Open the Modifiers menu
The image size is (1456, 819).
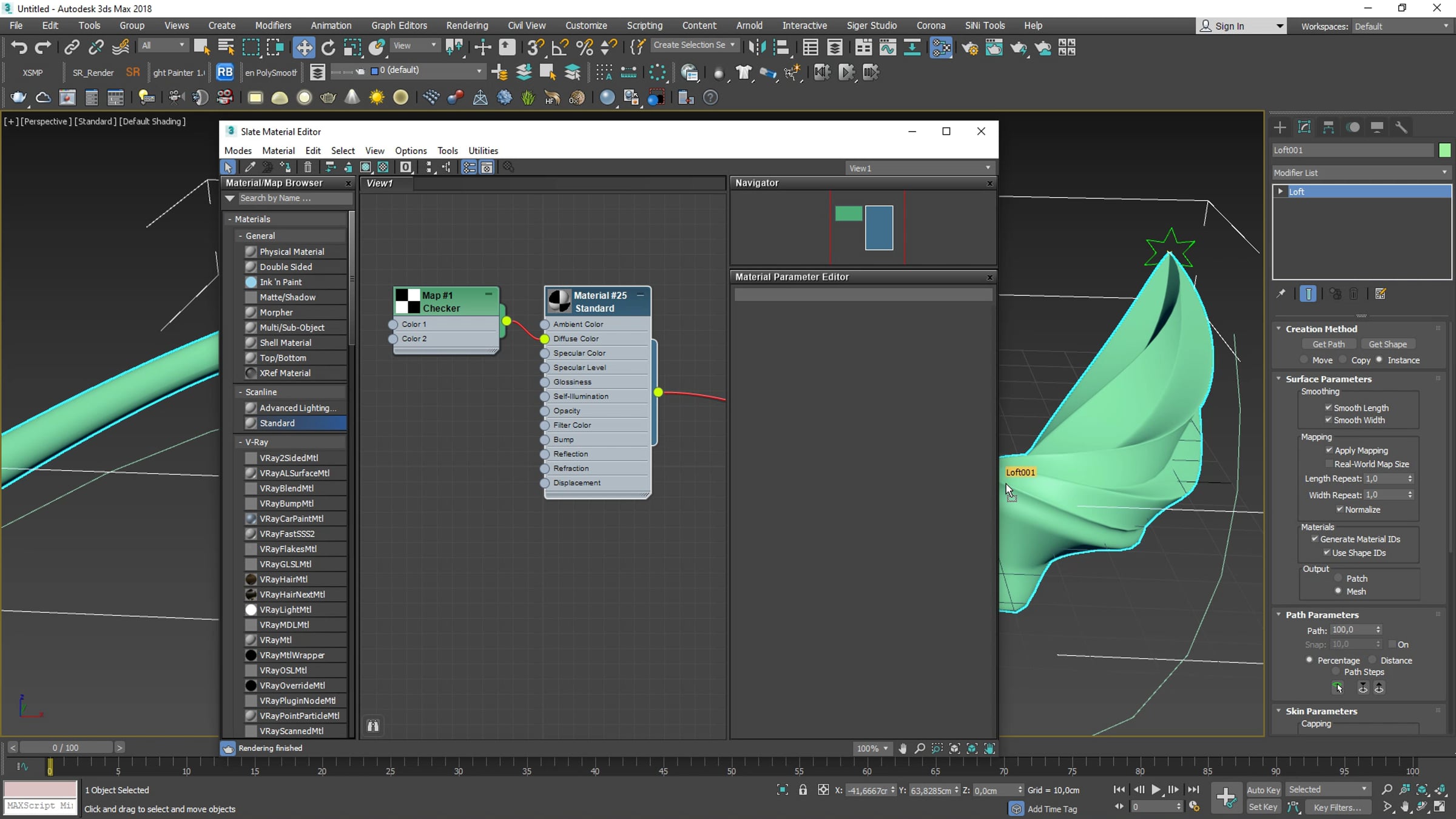tap(273, 25)
